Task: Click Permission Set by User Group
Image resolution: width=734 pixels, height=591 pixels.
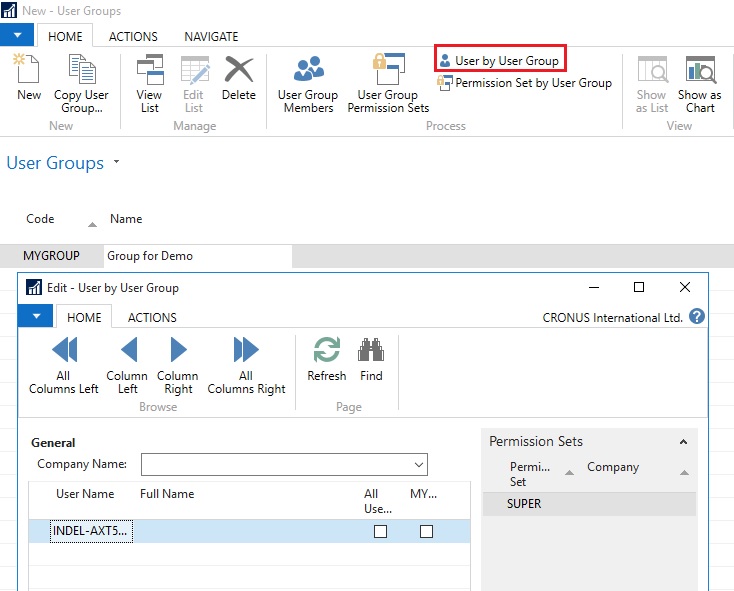Action: coord(525,83)
